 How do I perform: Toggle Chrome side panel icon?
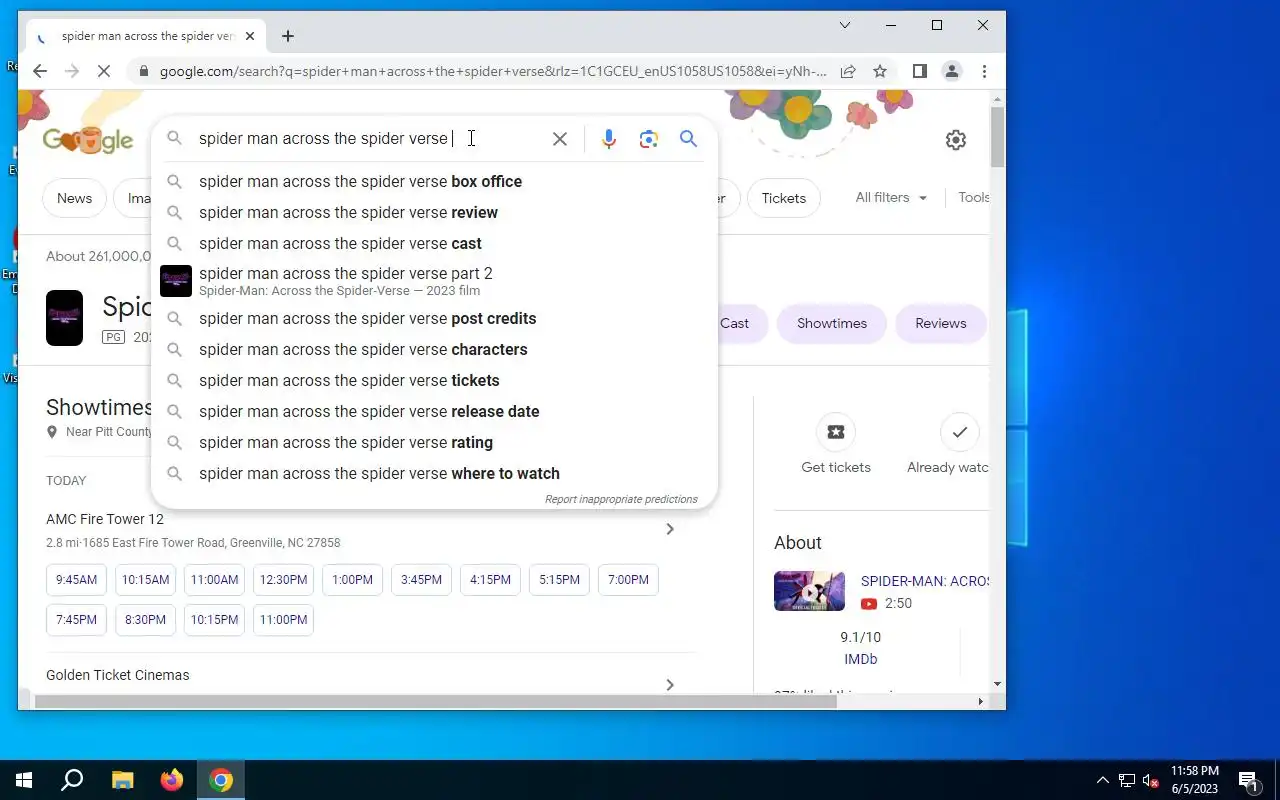point(920,71)
